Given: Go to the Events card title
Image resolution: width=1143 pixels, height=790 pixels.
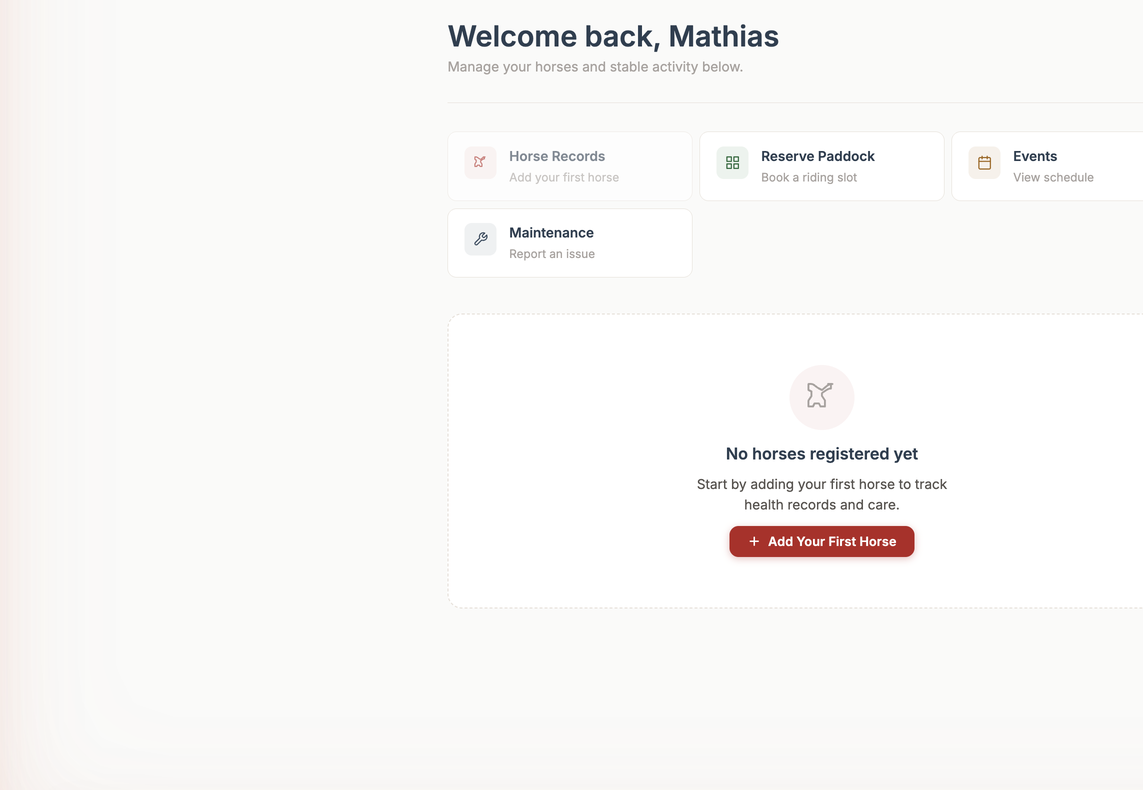Looking at the screenshot, I should (x=1034, y=156).
